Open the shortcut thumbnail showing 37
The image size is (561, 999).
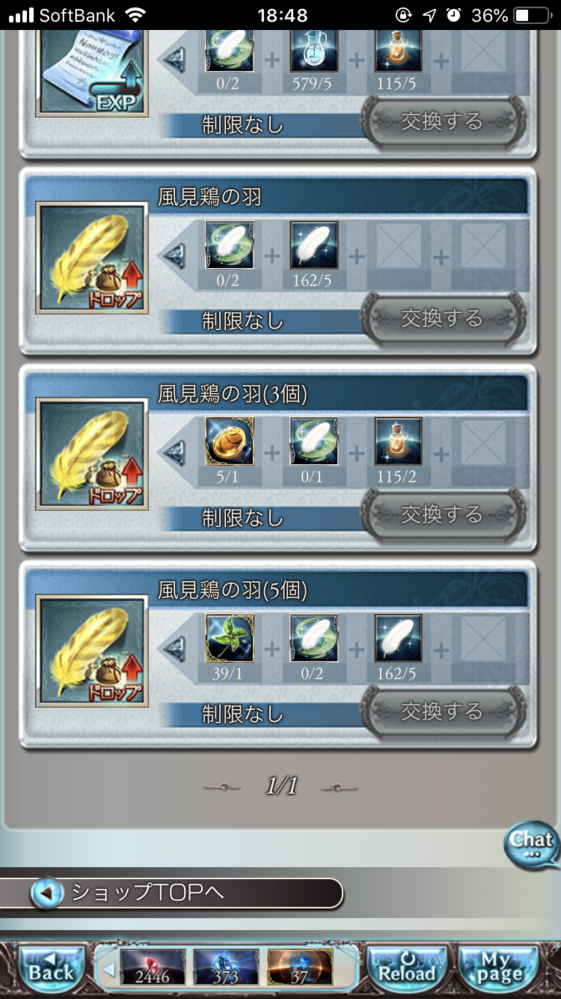point(300,968)
